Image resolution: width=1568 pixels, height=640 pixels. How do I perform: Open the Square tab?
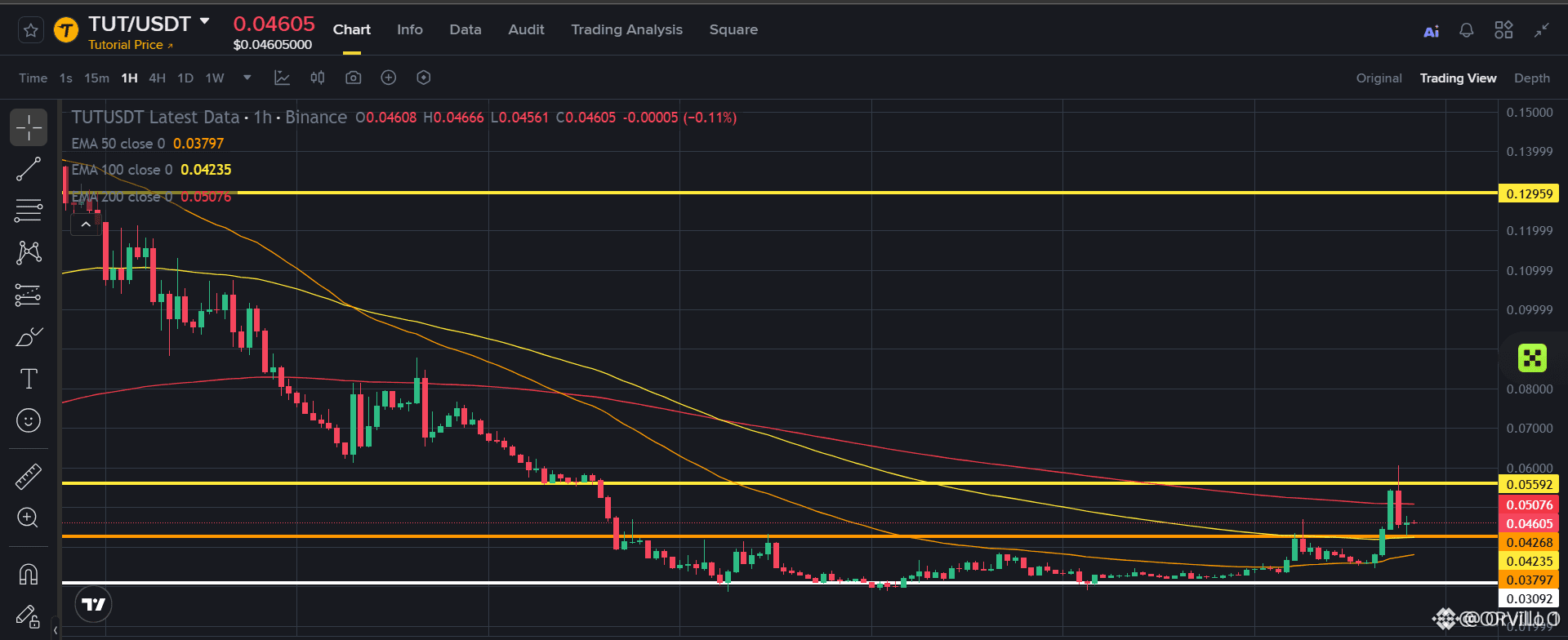733,29
